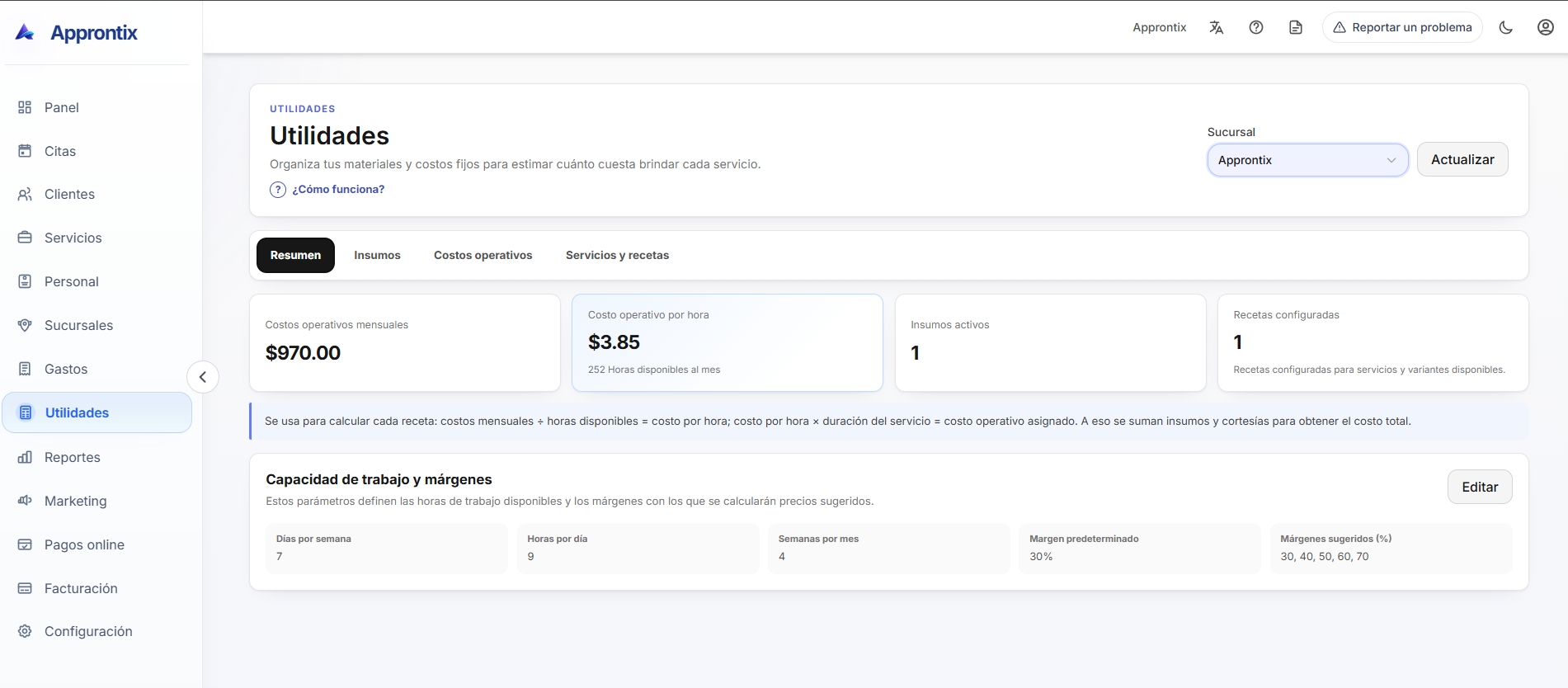Open Personal staff icon in sidebar

tap(25, 281)
